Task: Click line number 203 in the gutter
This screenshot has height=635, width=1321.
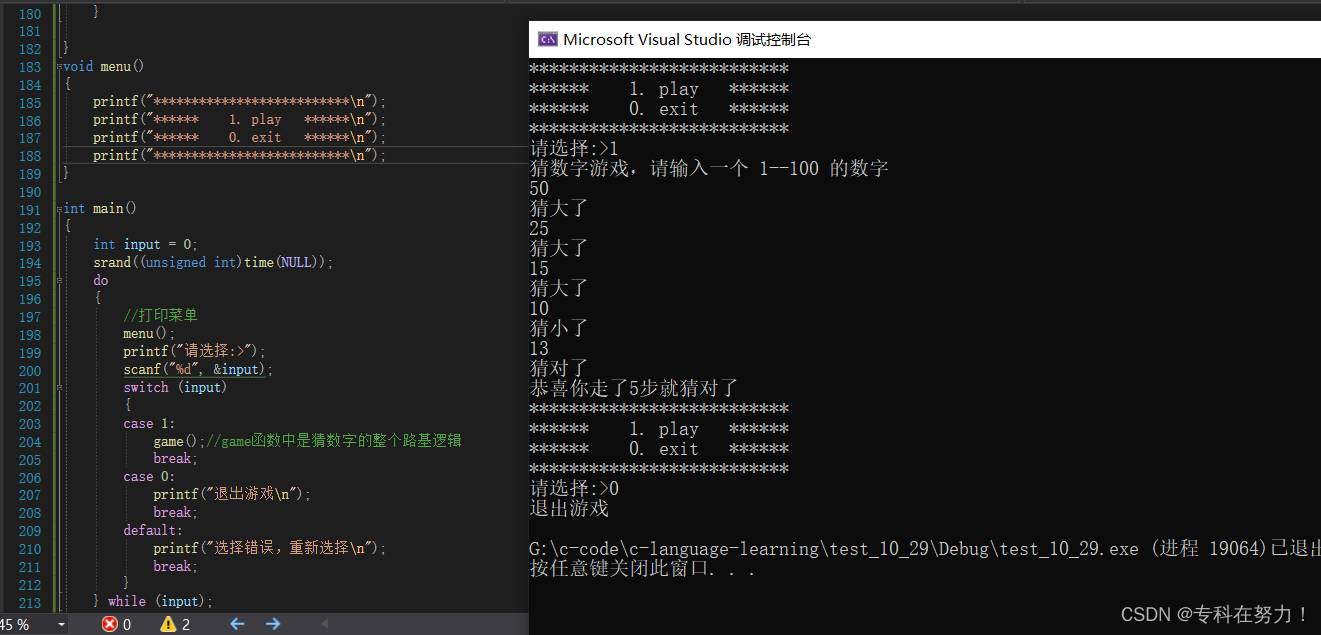Action: pyautogui.click(x=30, y=424)
